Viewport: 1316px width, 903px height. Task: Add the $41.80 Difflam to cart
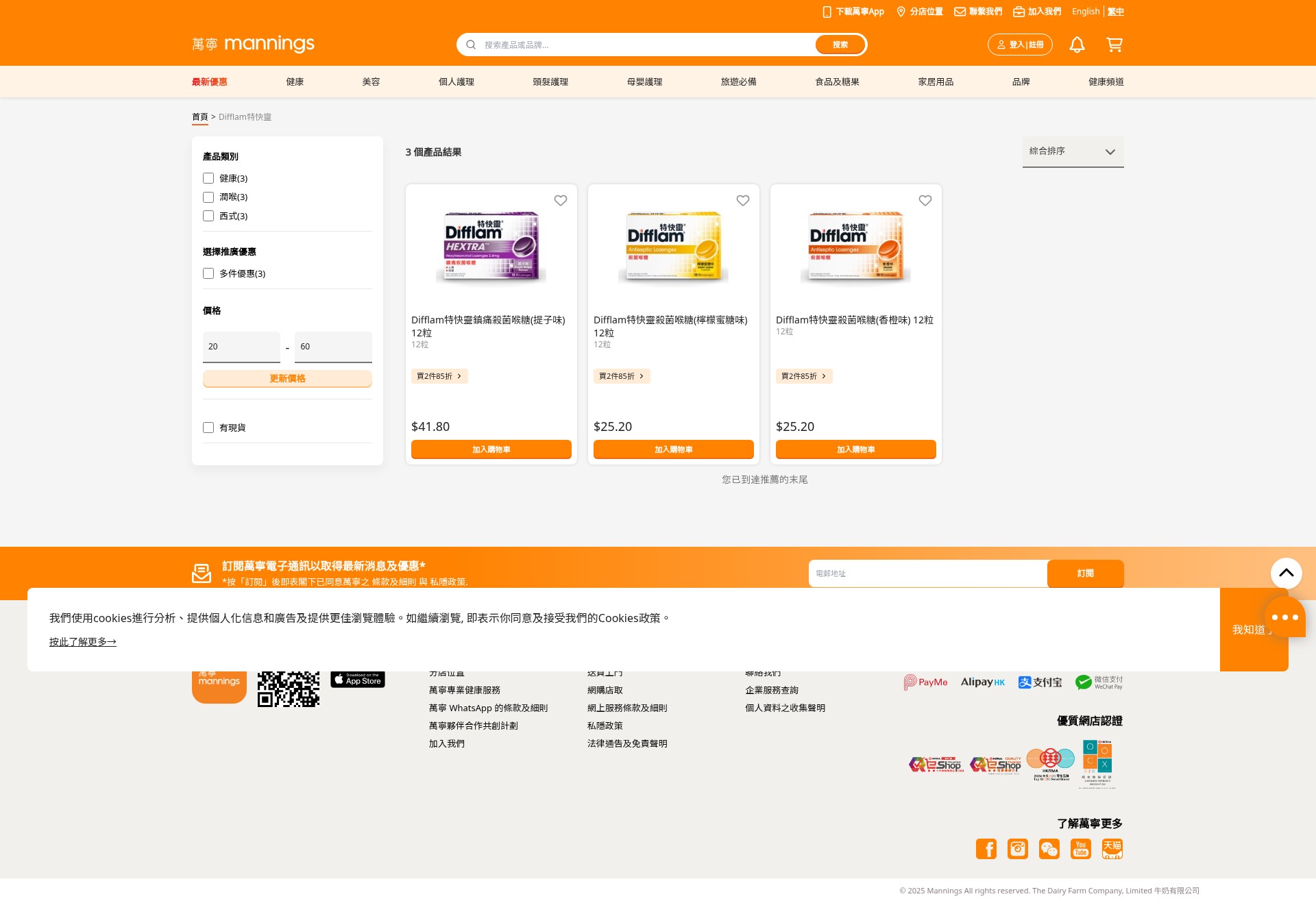pos(491,449)
